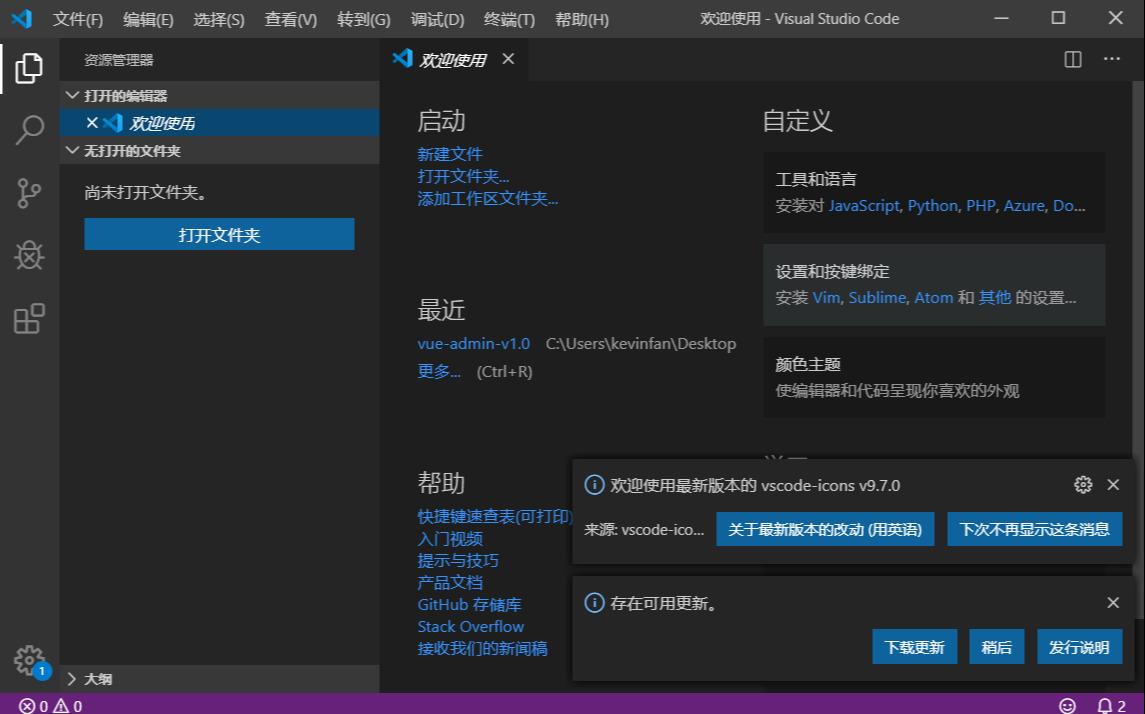
Task: Click the 打开文件夹 button
Action: click(x=219, y=234)
